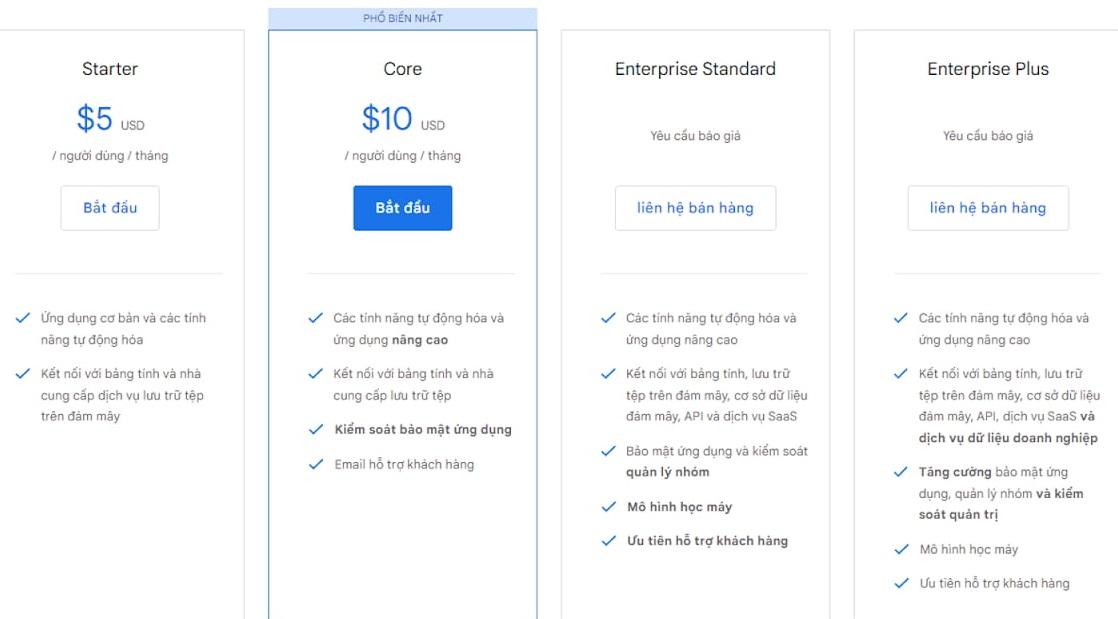The height and width of the screenshot is (619, 1118).
Task: Click "liên hệ bán hàng" under Enterprise Standard
Action: (x=696, y=207)
